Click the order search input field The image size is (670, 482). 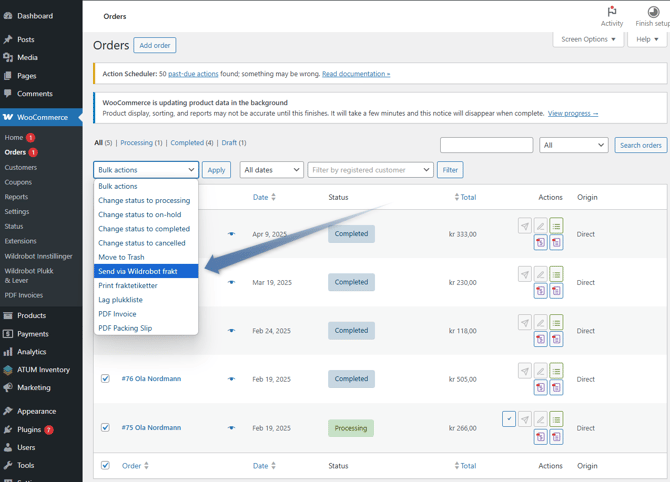click(x=487, y=145)
